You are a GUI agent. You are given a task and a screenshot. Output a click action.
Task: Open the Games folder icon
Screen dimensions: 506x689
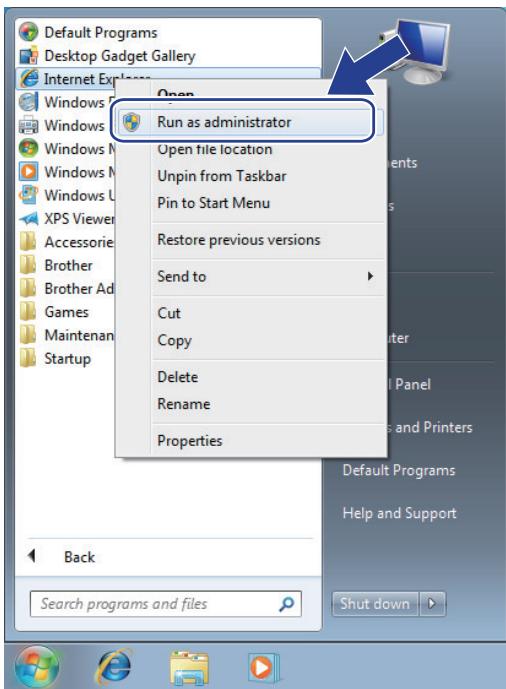pyautogui.click(x=28, y=312)
